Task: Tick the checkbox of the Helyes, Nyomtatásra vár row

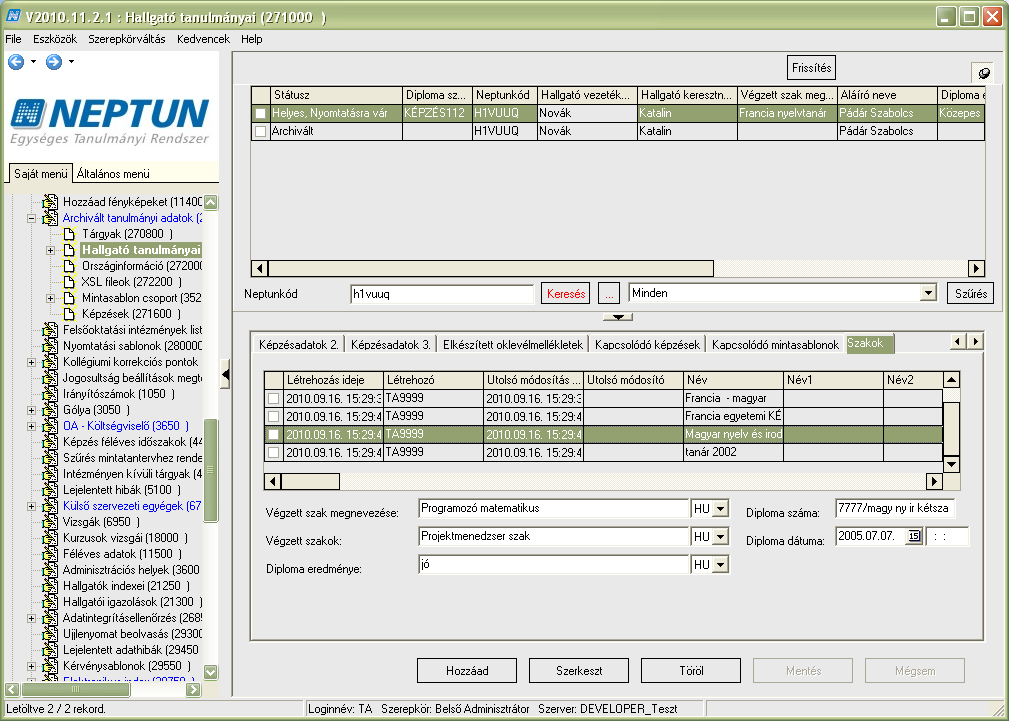Action: pos(260,113)
